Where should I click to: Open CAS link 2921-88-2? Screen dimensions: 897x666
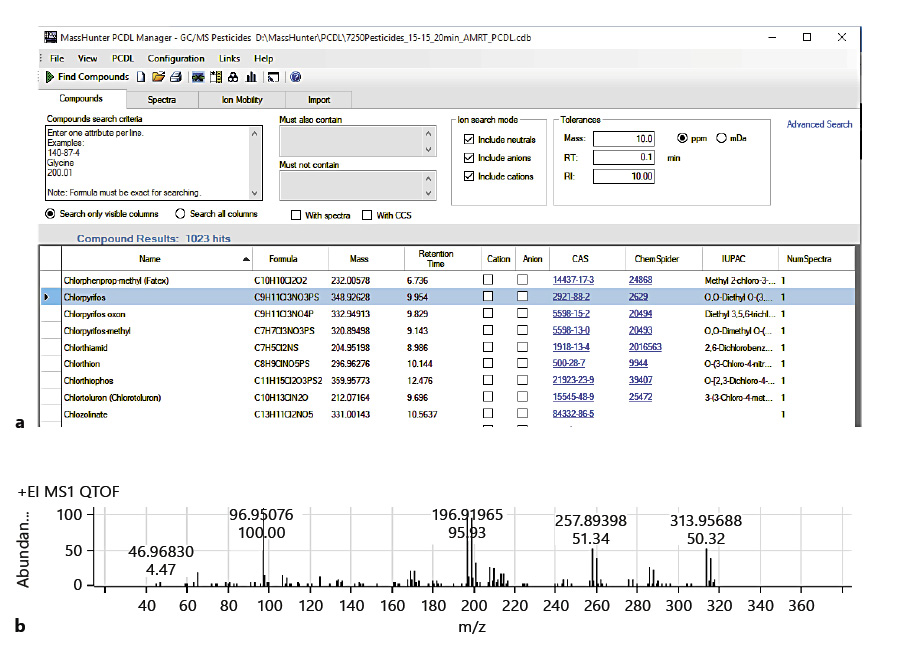point(571,297)
